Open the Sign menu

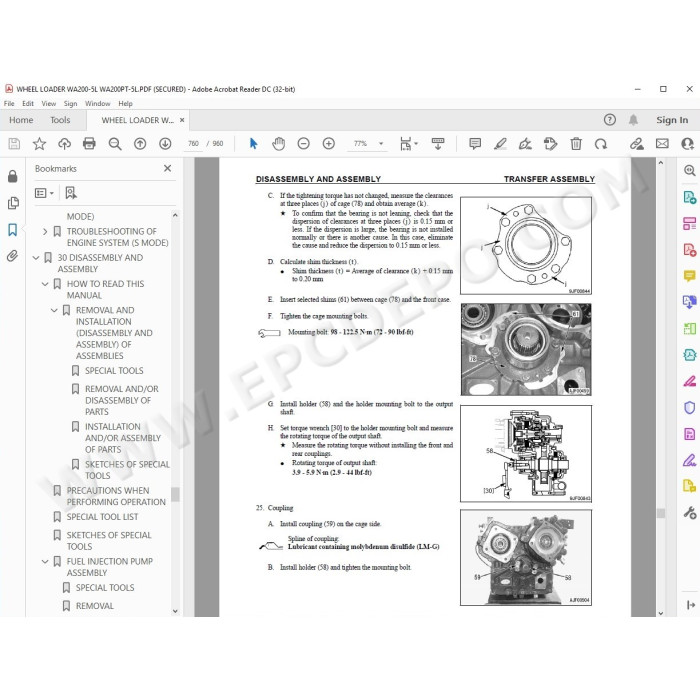click(x=70, y=103)
